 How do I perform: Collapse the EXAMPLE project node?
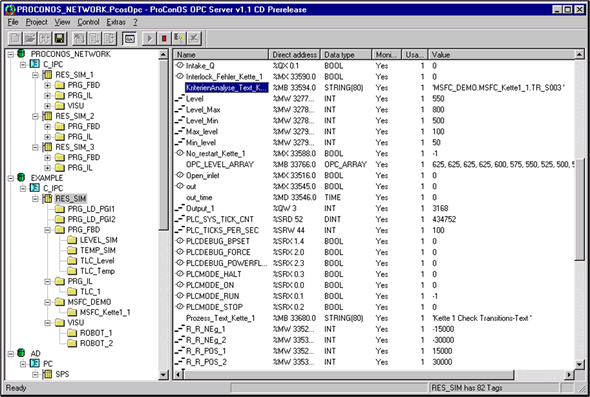click(11, 178)
